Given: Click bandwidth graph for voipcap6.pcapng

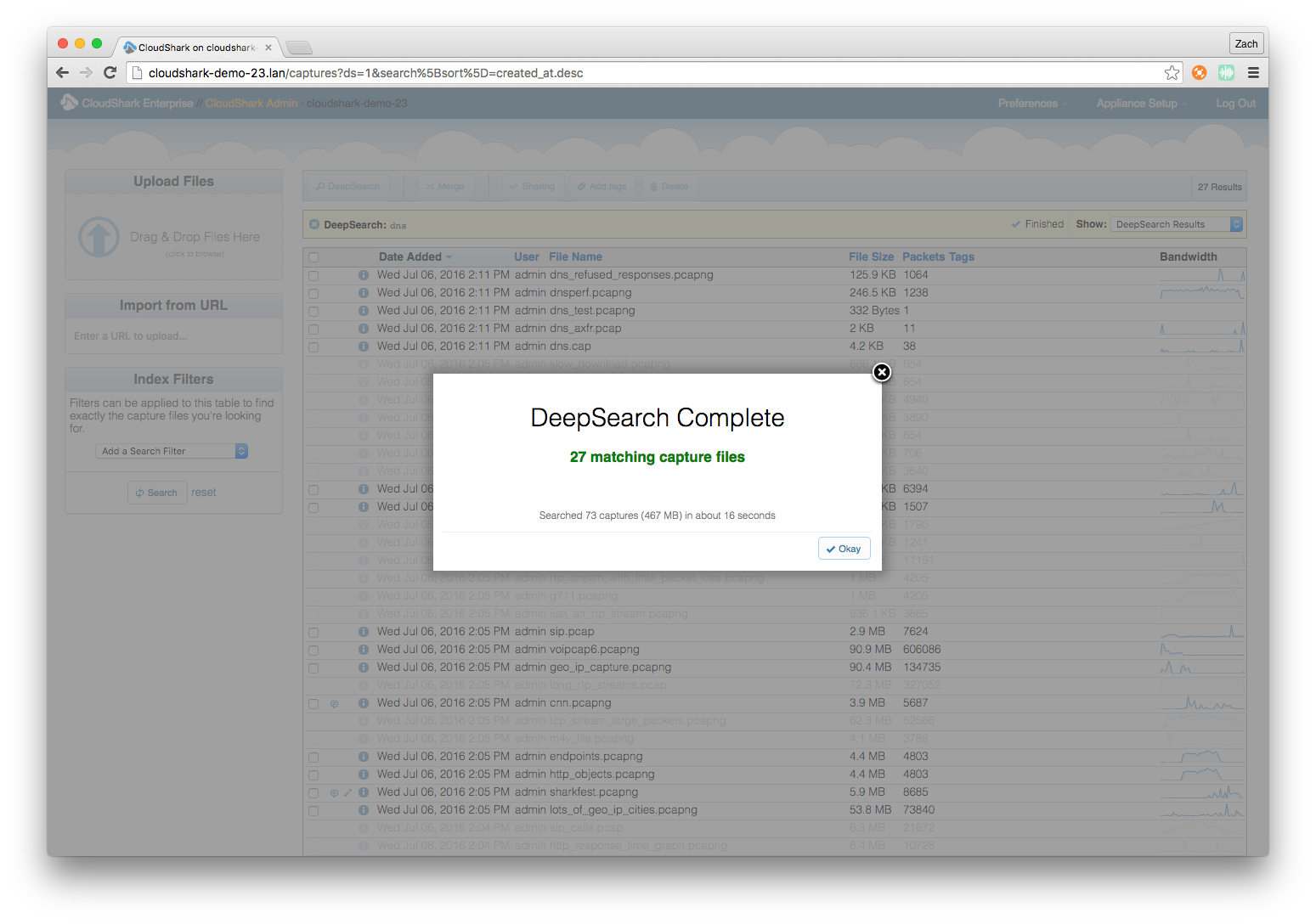Looking at the screenshot, I should tap(1202, 650).
